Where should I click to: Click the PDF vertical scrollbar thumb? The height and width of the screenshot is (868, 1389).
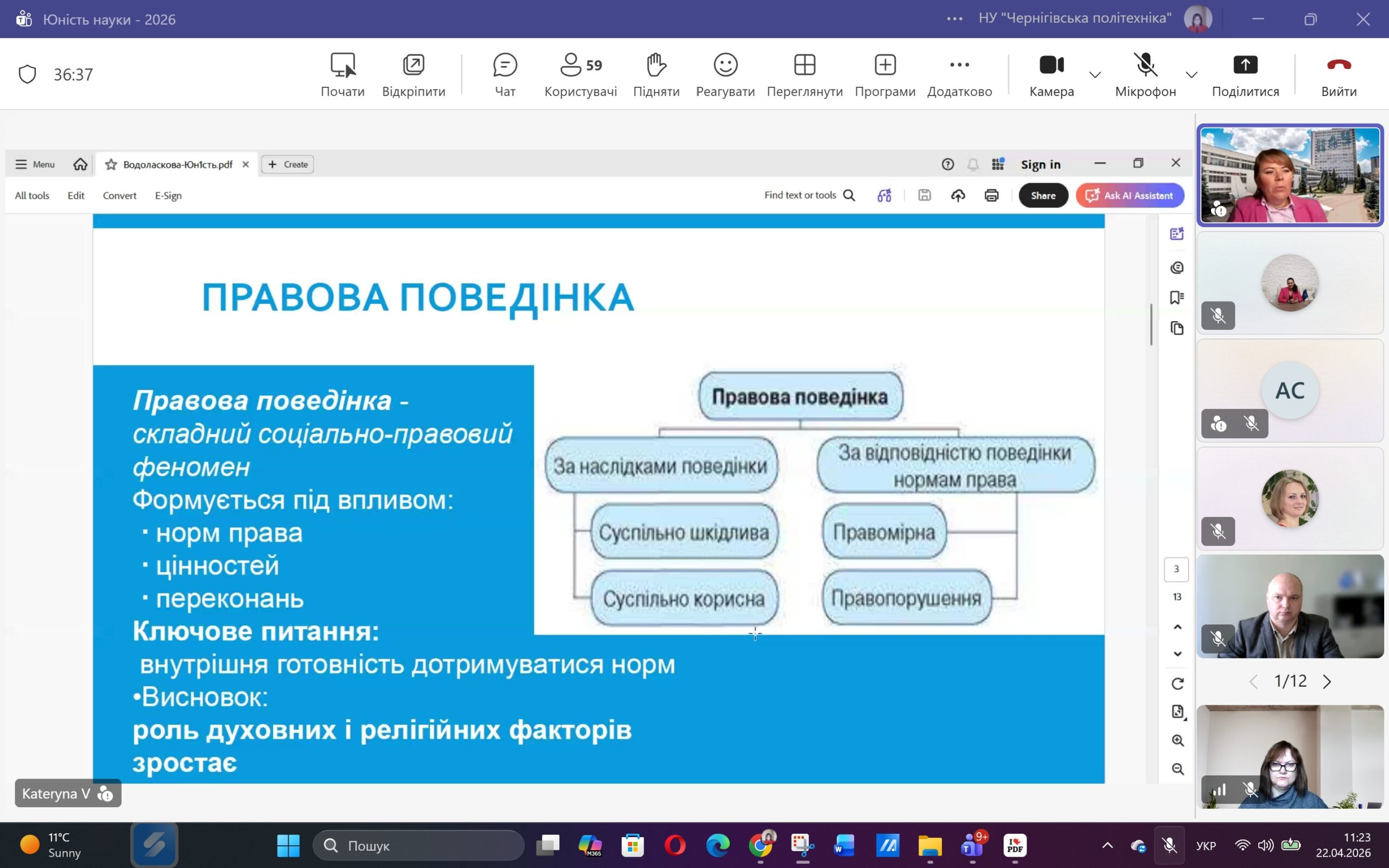[x=1151, y=324]
